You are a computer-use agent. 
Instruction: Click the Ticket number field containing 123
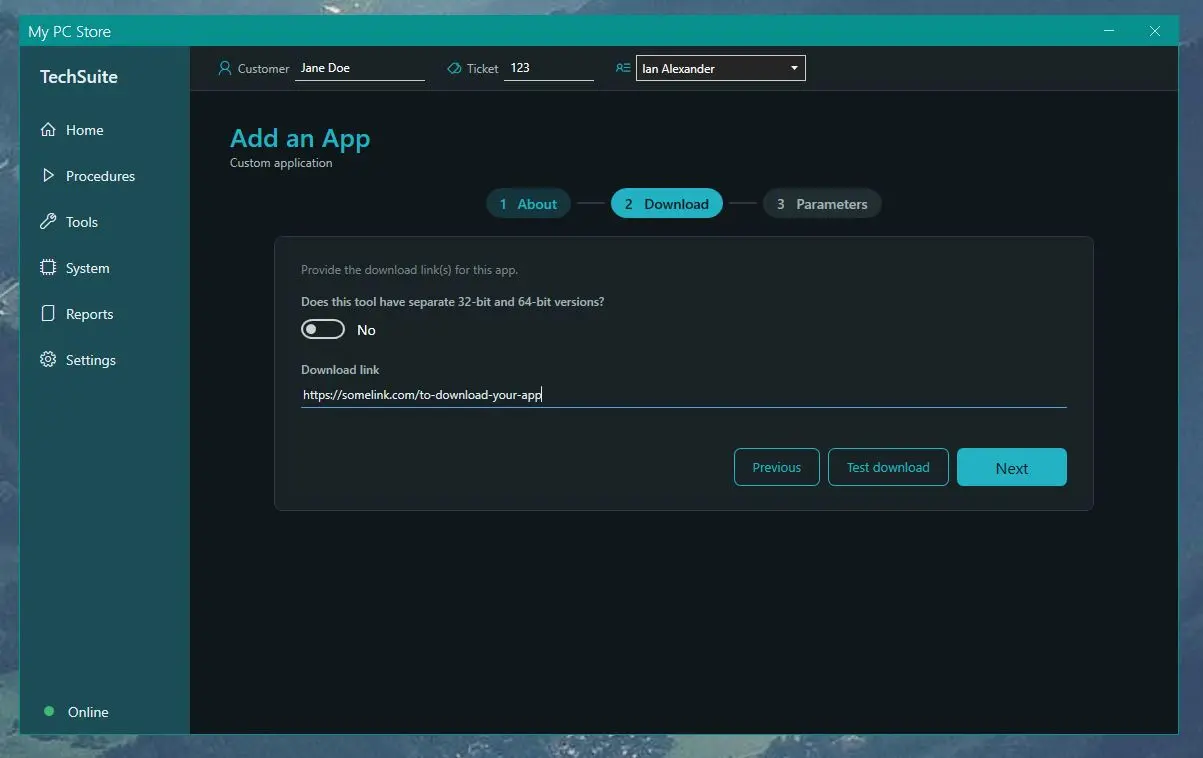click(x=549, y=68)
